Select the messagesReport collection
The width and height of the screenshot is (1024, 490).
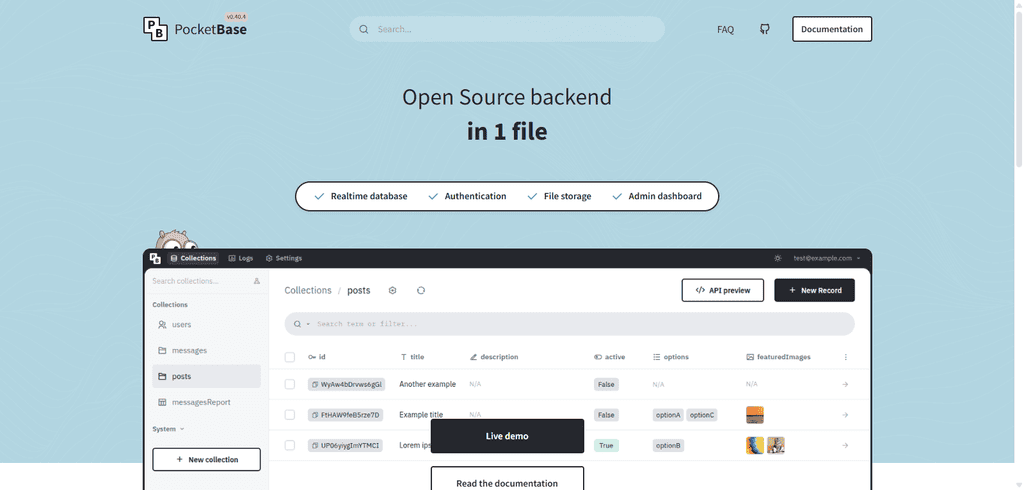pyautogui.click(x=206, y=402)
